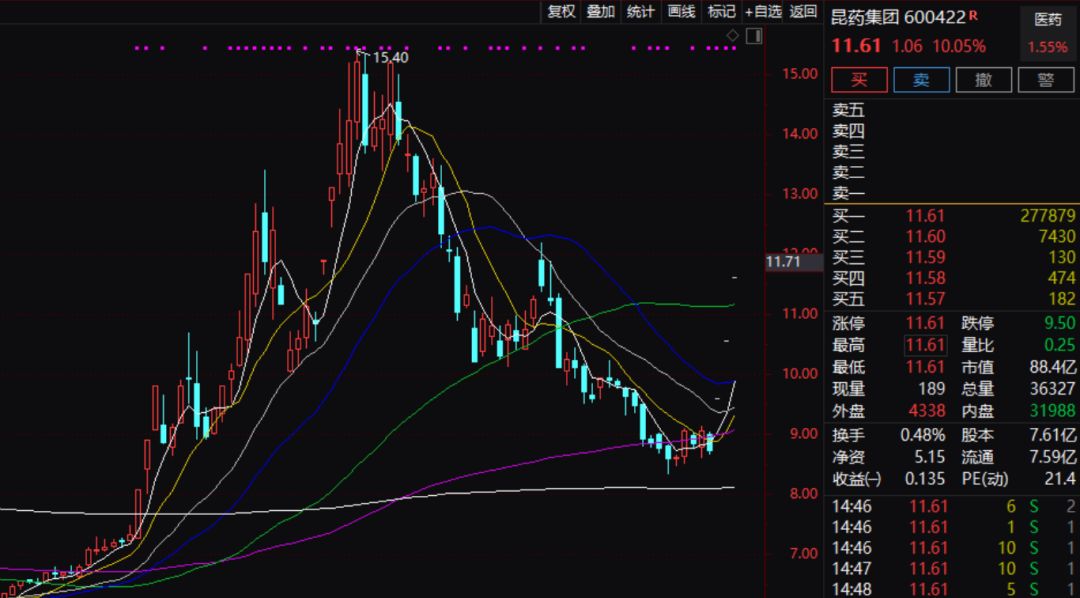Open the 统计 statistics tool
1080x598 pixels.
coord(640,12)
